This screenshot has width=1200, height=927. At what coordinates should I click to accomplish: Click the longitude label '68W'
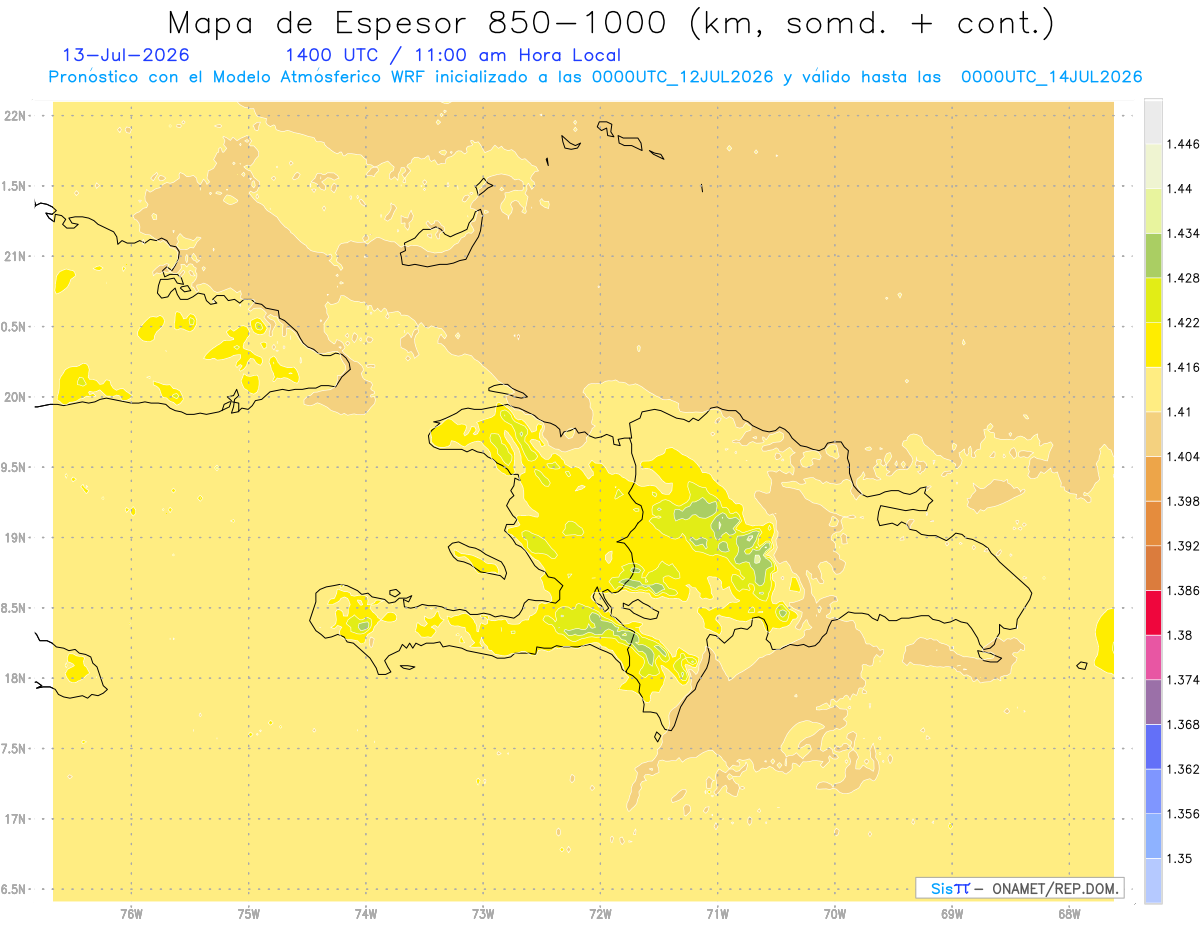1069,913
